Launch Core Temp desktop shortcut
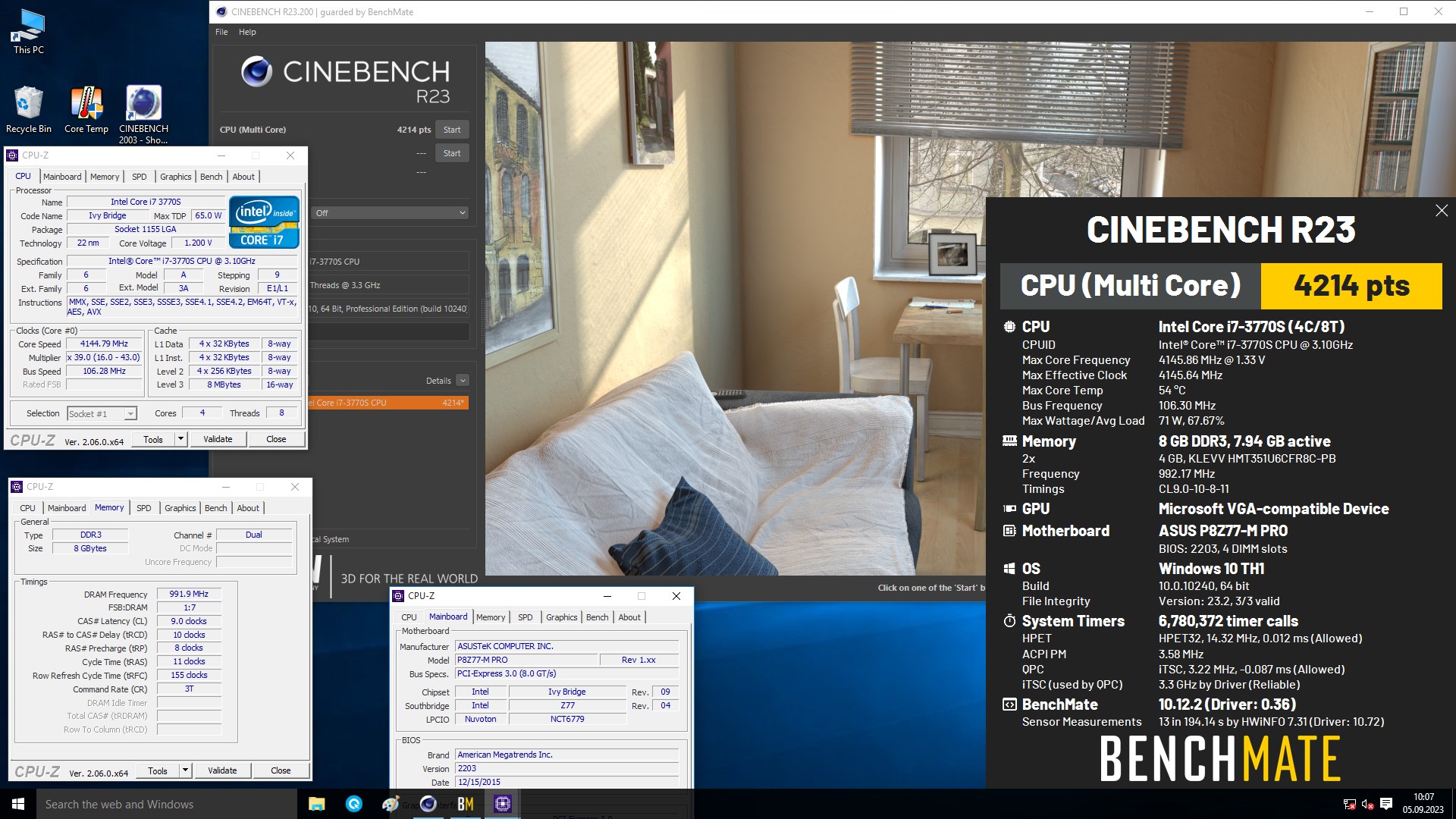The image size is (1456, 819). click(x=86, y=110)
